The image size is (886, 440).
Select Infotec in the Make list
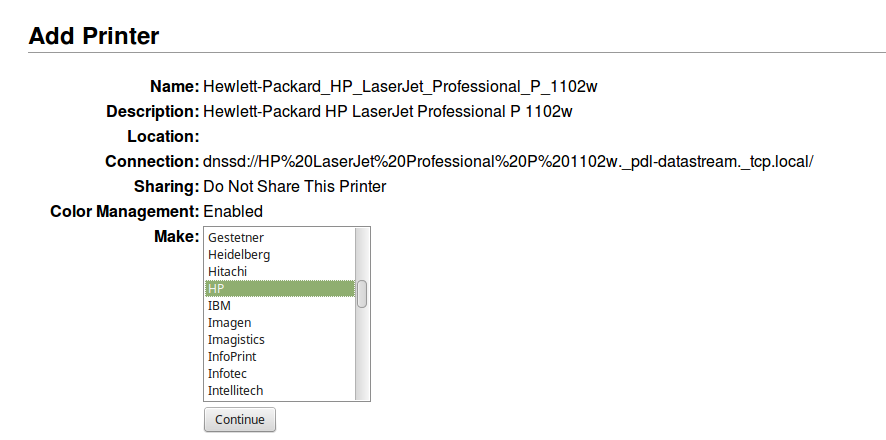[280, 373]
